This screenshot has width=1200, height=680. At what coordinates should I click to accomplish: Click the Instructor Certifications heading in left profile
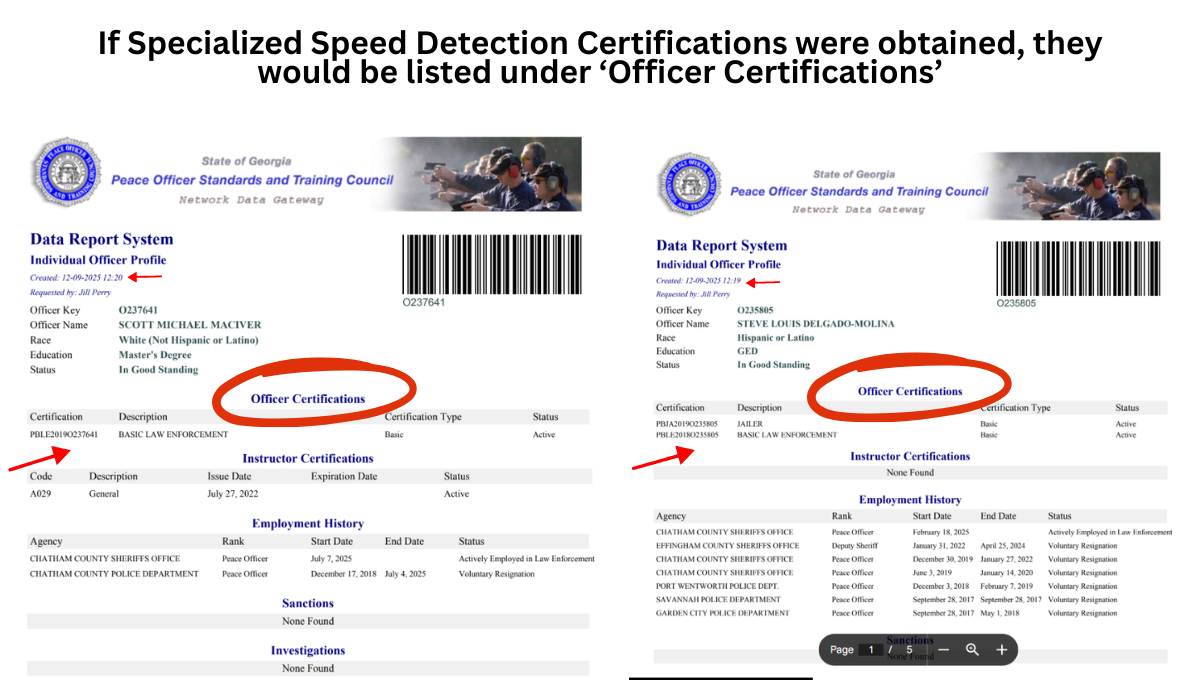tap(308, 458)
